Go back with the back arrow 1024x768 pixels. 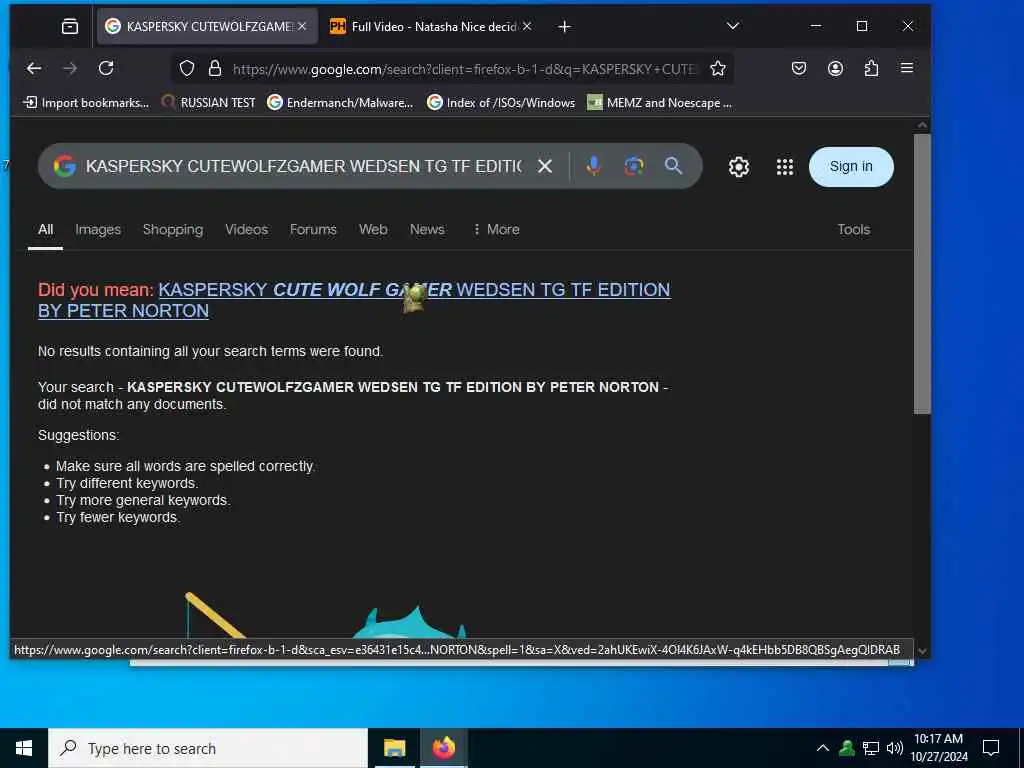[34, 68]
